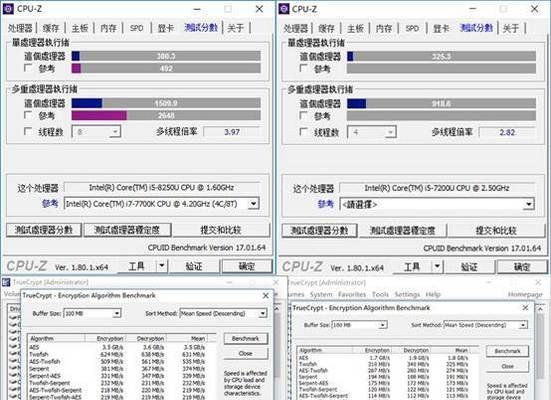This screenshot has height=400, width=551.
Task: Click the CPU-Z logo icon in left window title
Action: pyautogui.click(x=8, y=9)
